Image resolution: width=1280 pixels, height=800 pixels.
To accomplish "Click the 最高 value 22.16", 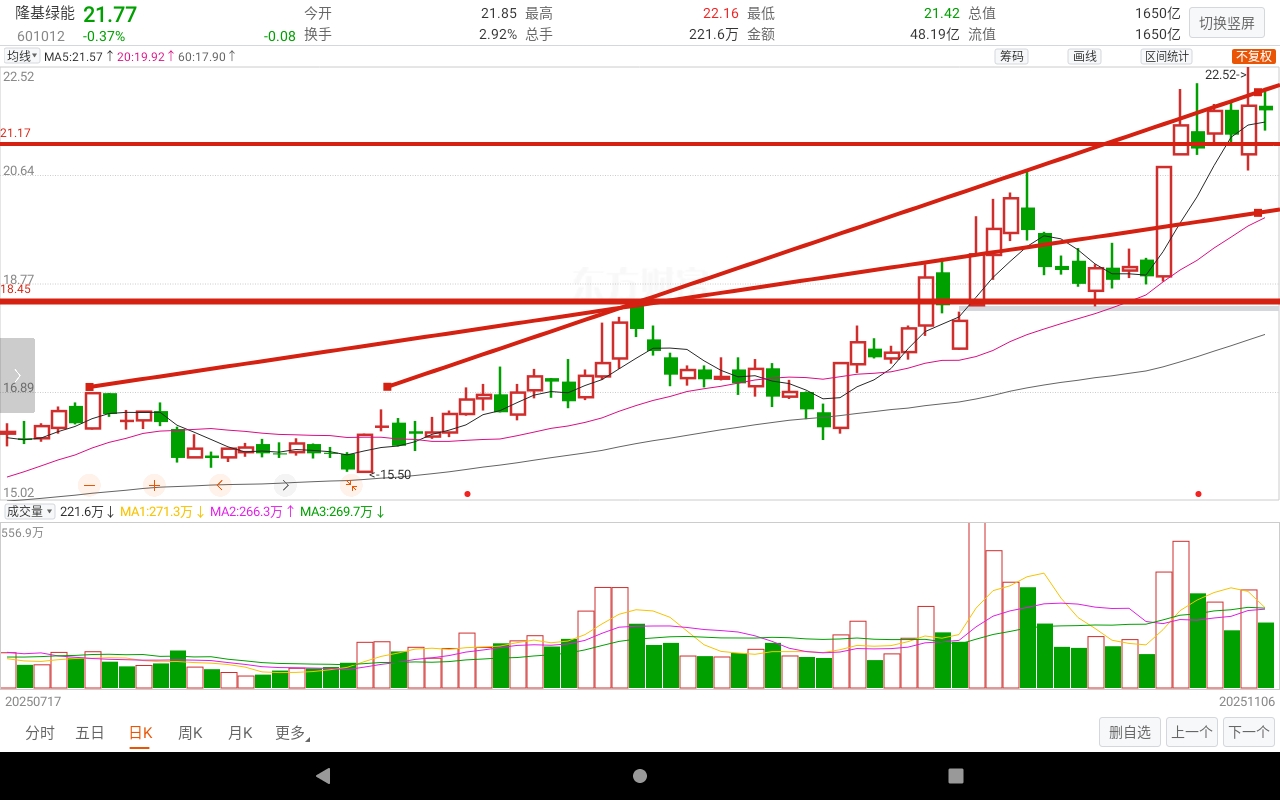I will (x=720, y=13).
